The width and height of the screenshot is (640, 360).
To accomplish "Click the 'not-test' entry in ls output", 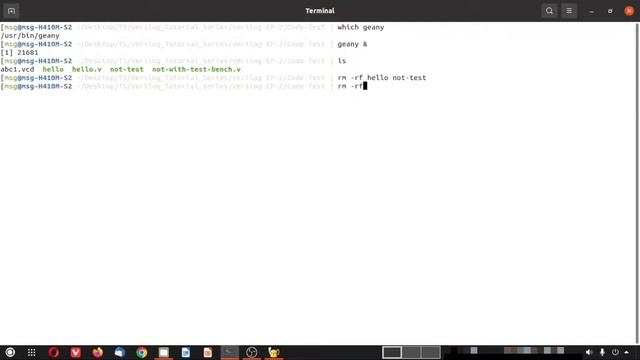I will (127, 69).
